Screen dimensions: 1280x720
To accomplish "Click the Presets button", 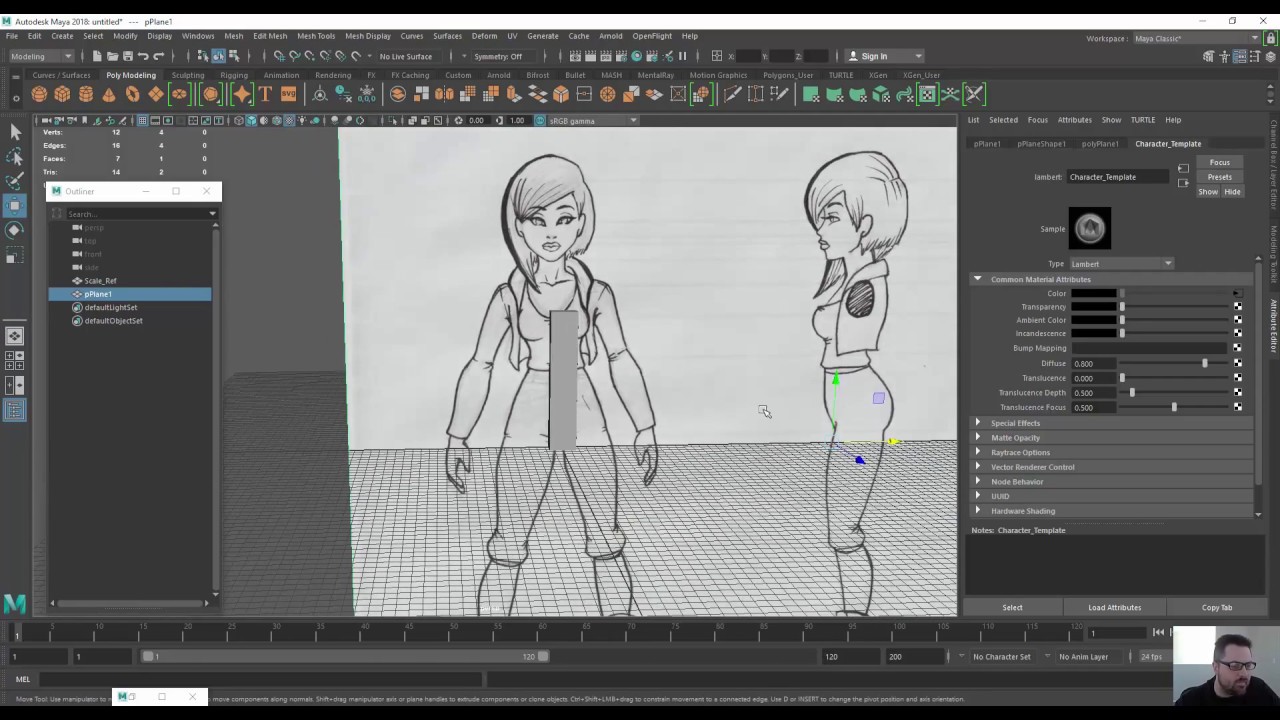I will coord(1219,177).
